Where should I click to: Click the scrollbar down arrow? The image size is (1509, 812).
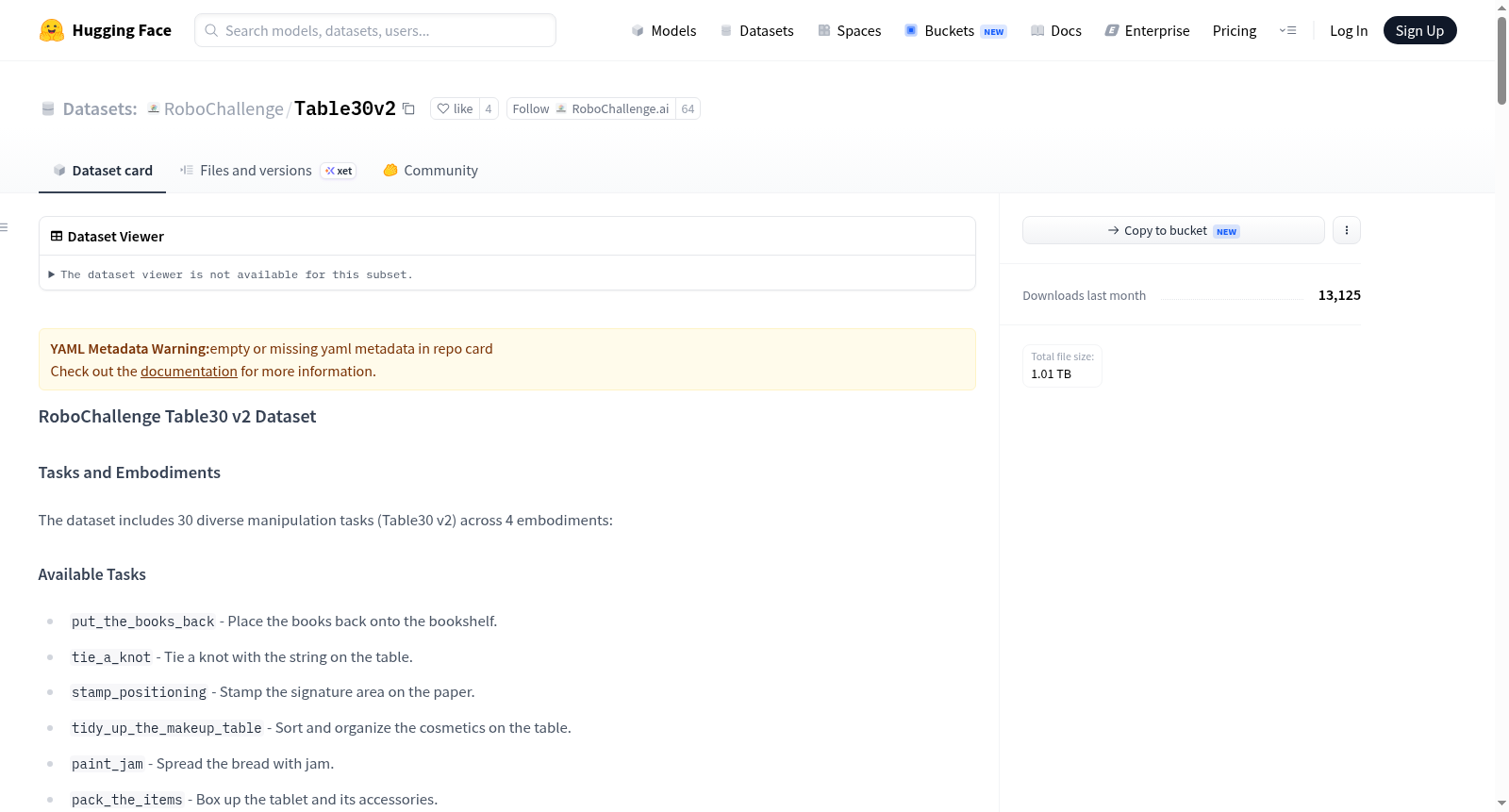[1501, 804]
